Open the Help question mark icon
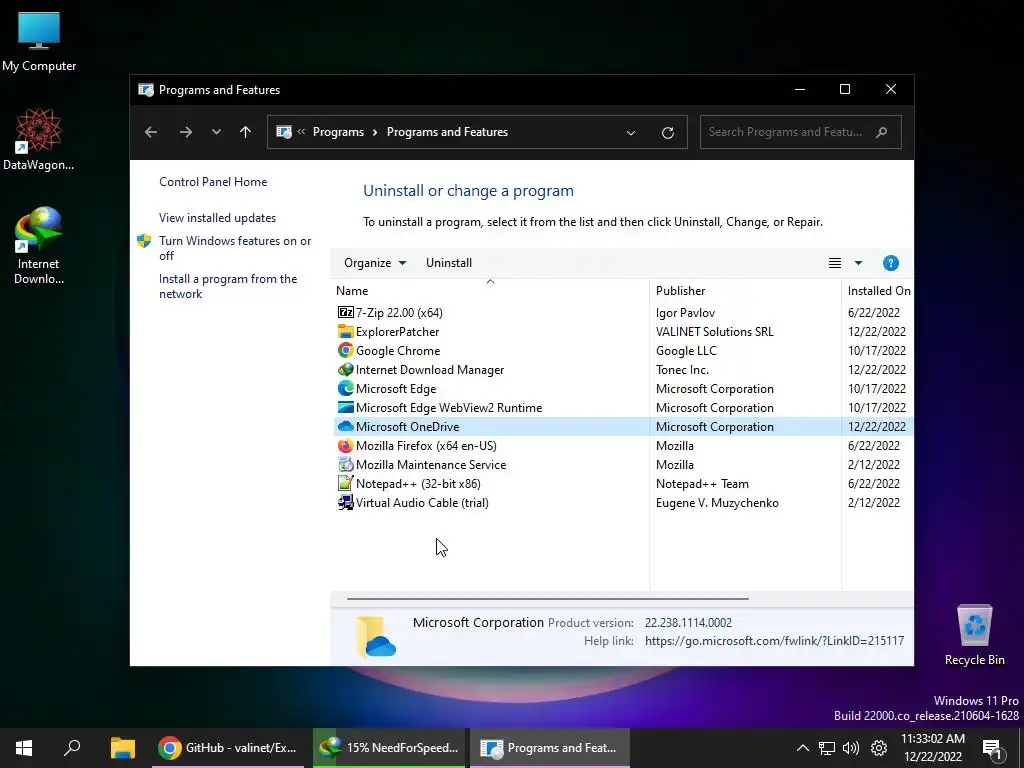1024x768 pixels. coord(890,263)
